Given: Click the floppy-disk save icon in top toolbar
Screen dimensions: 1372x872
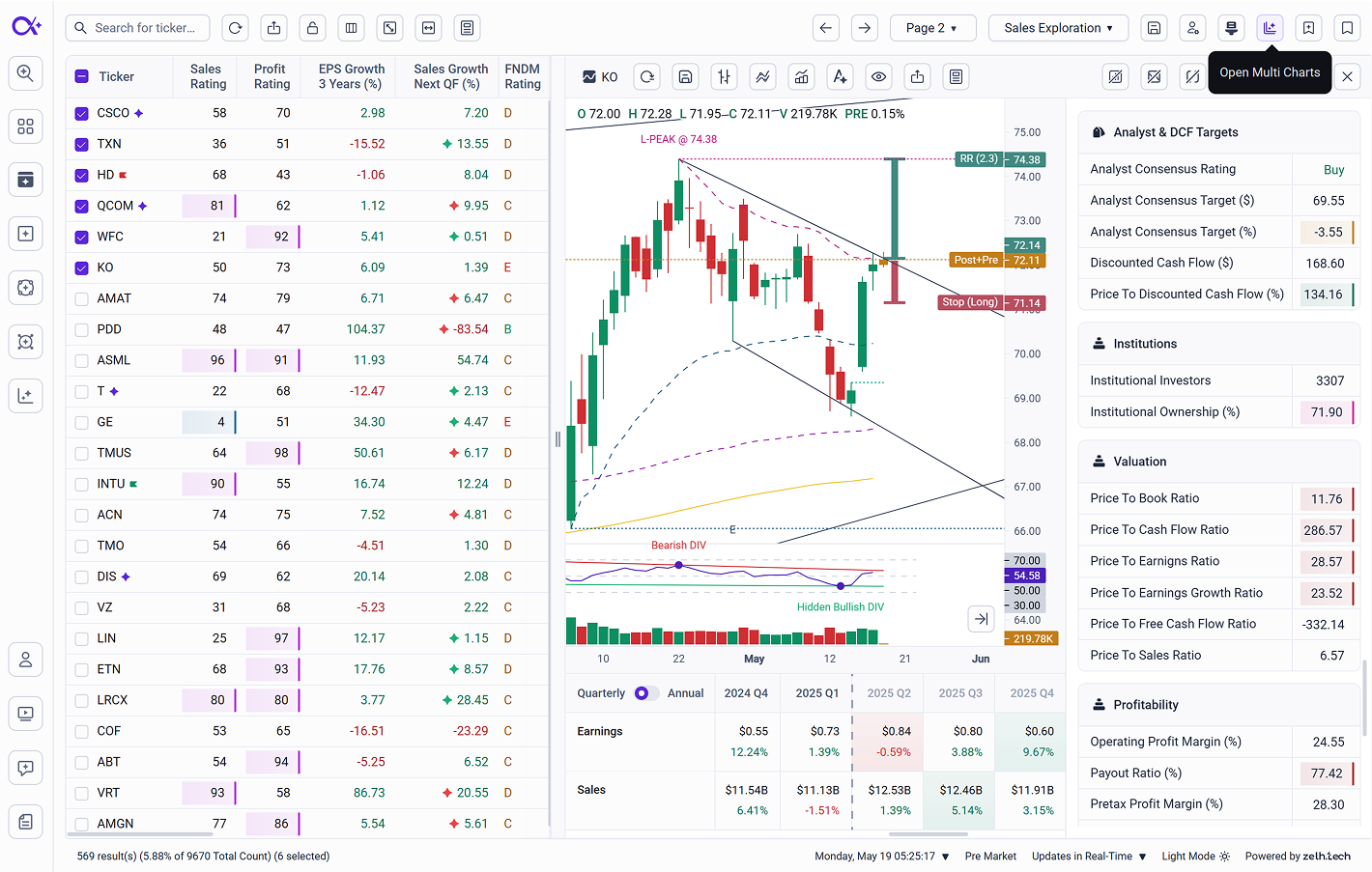Looking at the screenshot, I should [1154, 28].
